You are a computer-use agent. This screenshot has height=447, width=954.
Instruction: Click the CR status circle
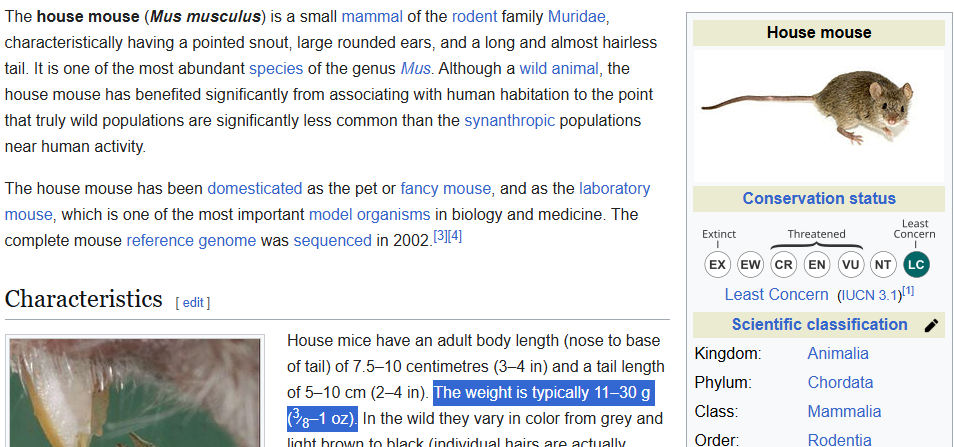pos(784,265)
